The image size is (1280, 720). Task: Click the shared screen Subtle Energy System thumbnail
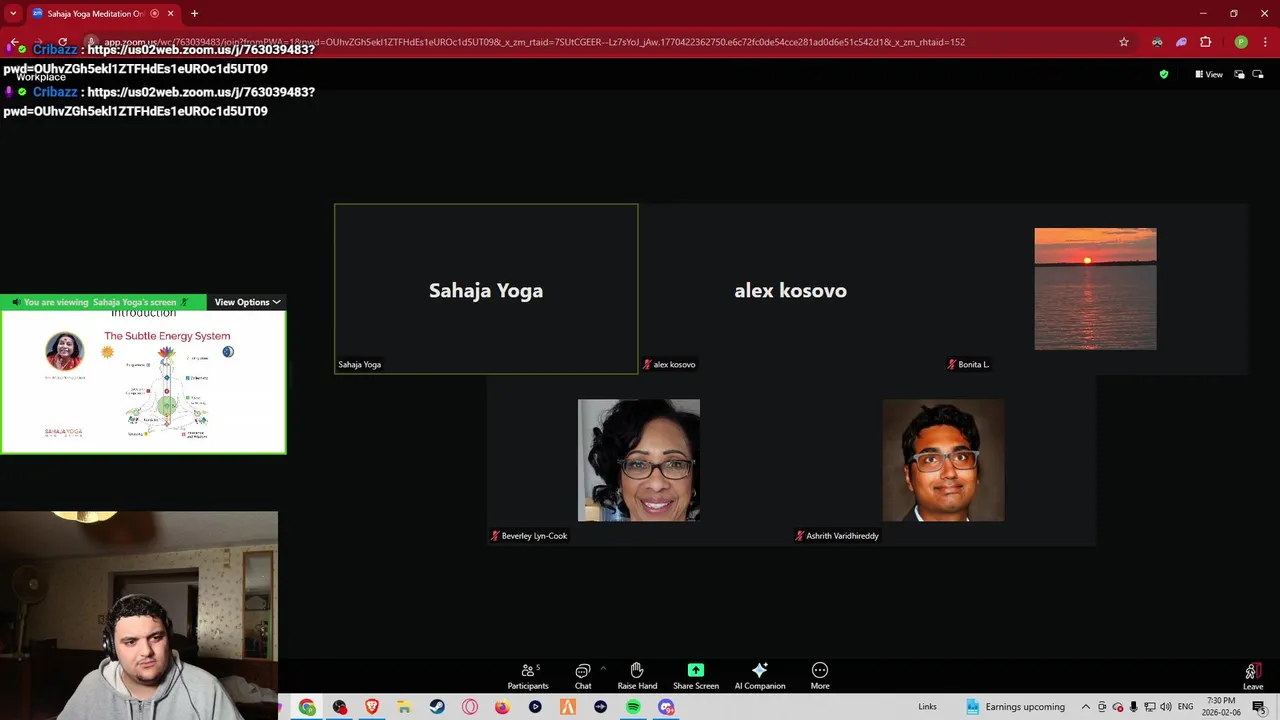[143, 382]
